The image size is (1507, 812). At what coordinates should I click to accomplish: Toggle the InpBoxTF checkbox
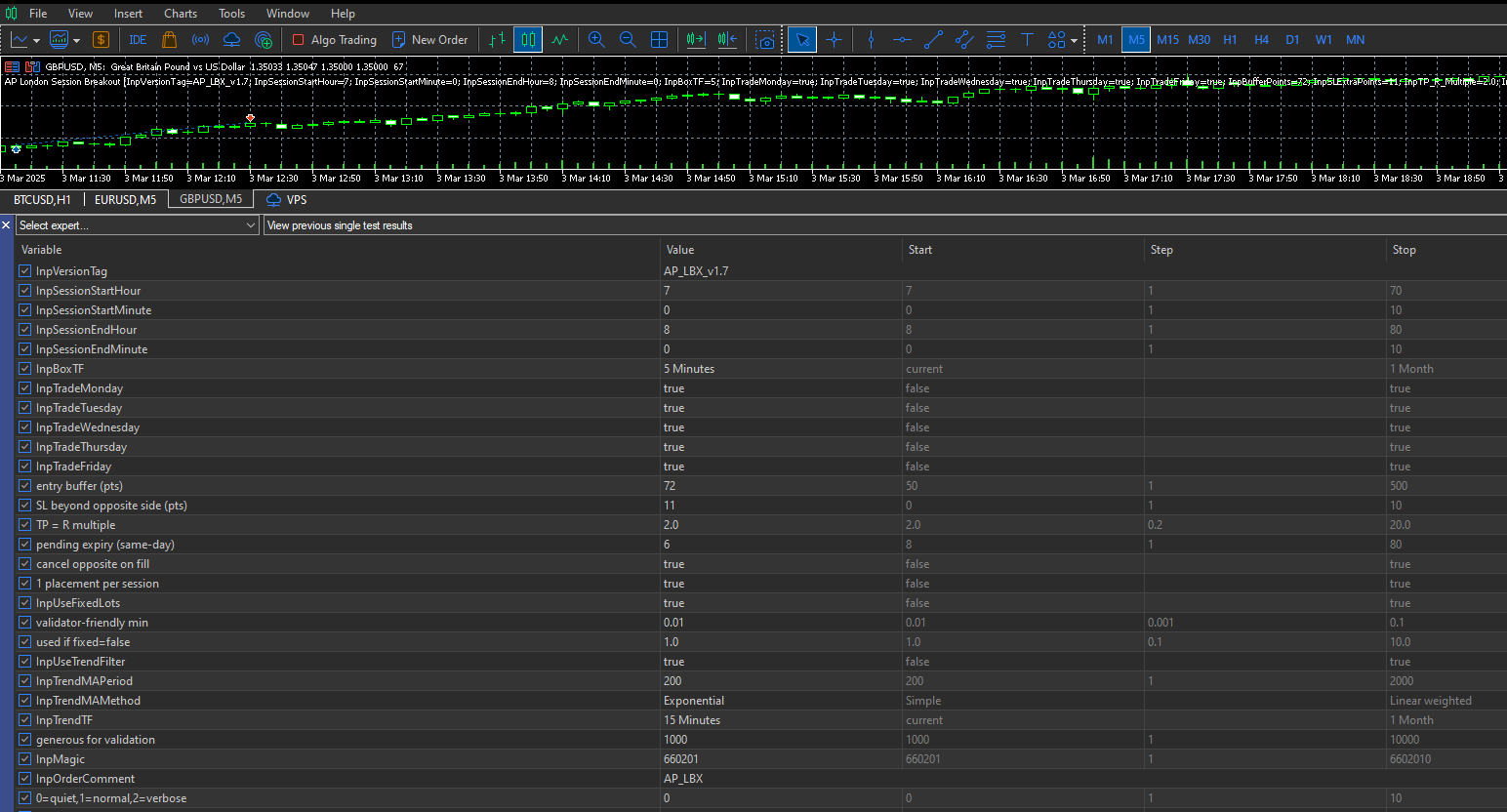click(x=25, y=369)
